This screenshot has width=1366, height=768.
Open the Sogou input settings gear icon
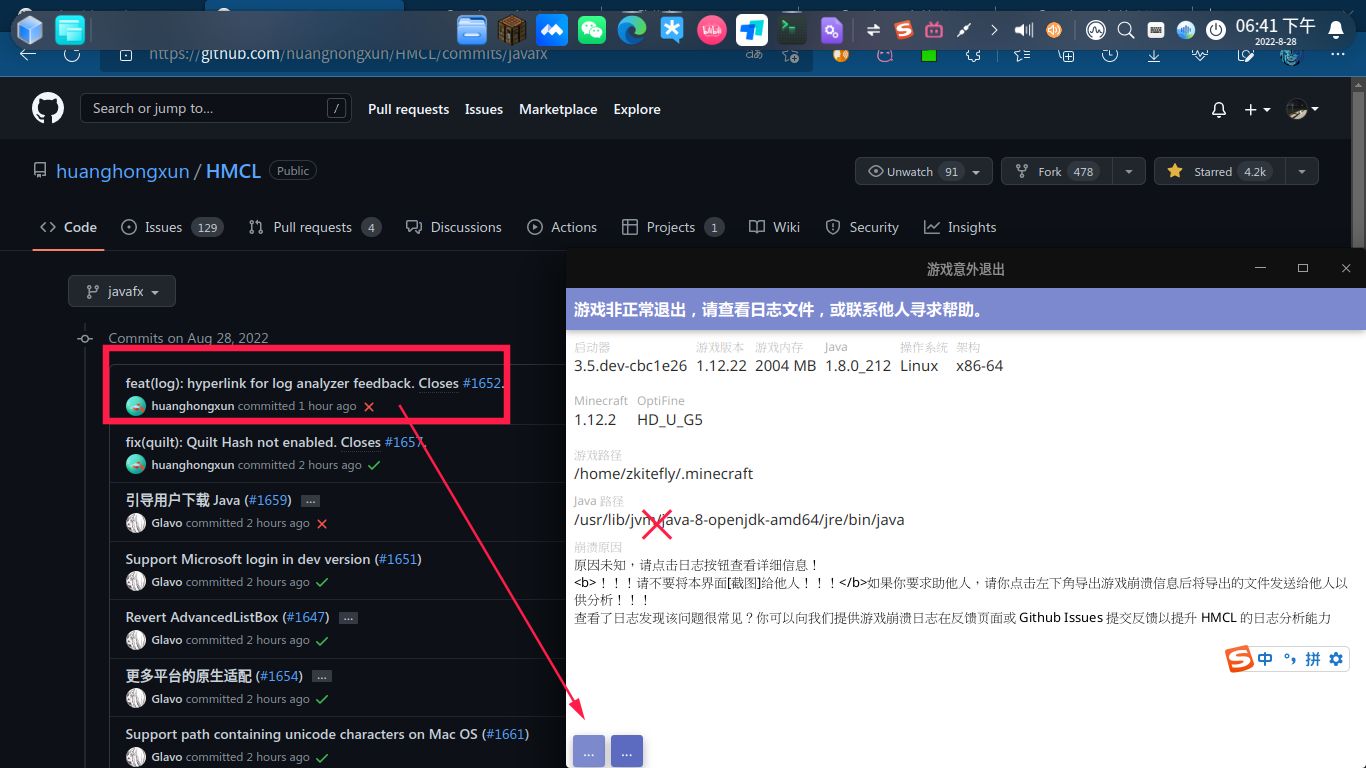(x=1336, y=659)
